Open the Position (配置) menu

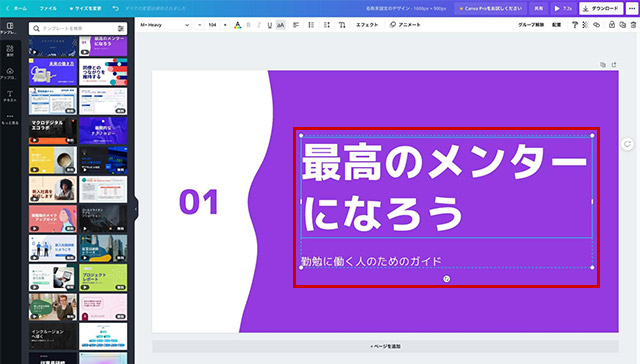point(556,25)
